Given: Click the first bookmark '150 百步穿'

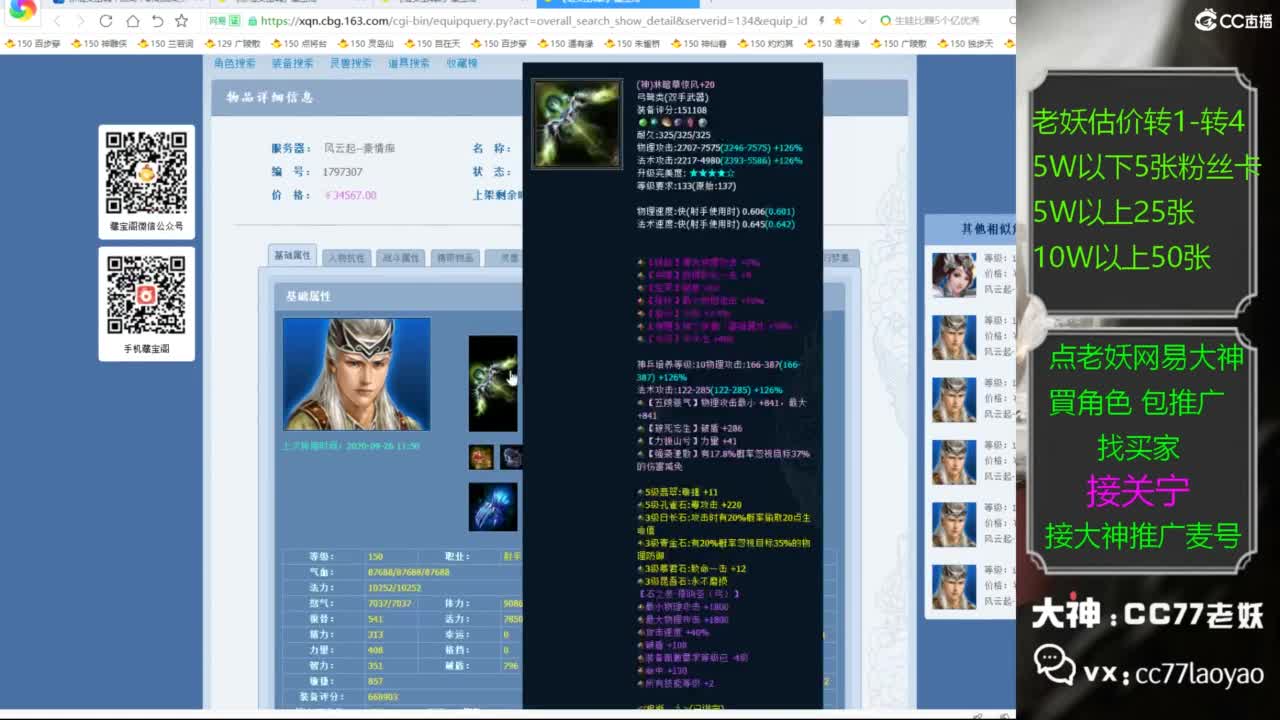Looking at the screenshot, I should [x=34, y=44].
